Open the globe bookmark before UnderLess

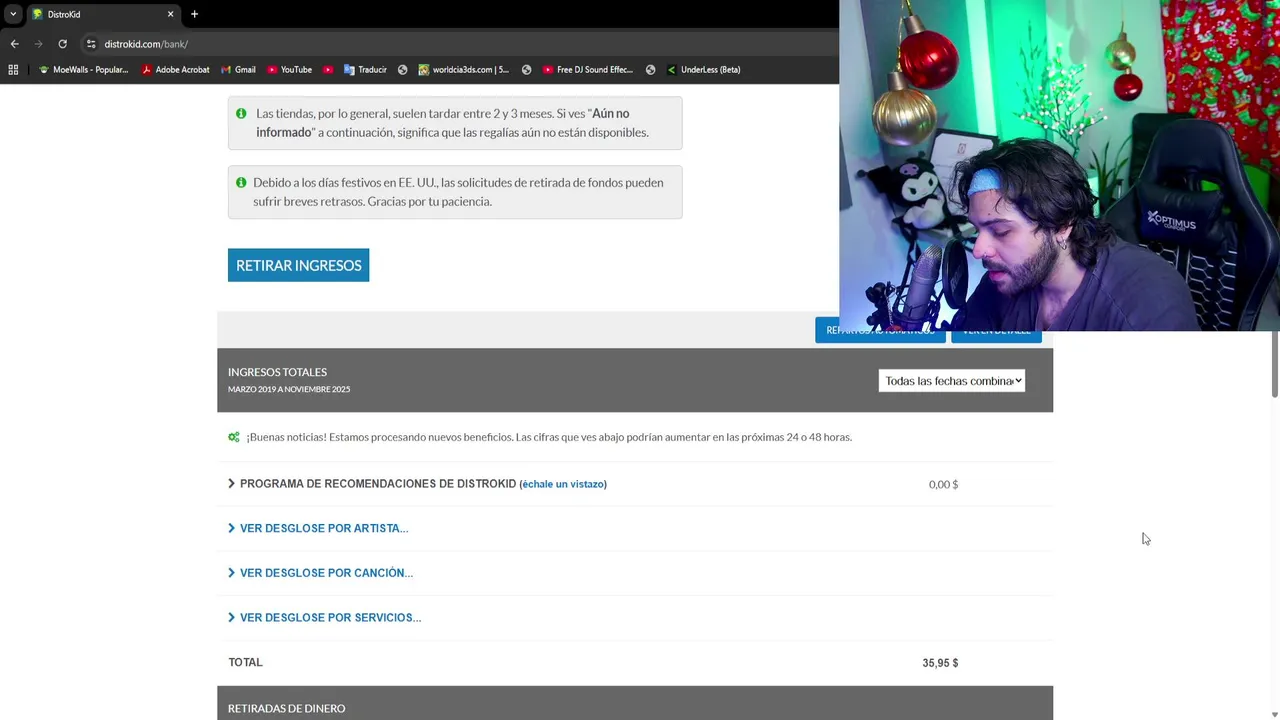(650, 70)
